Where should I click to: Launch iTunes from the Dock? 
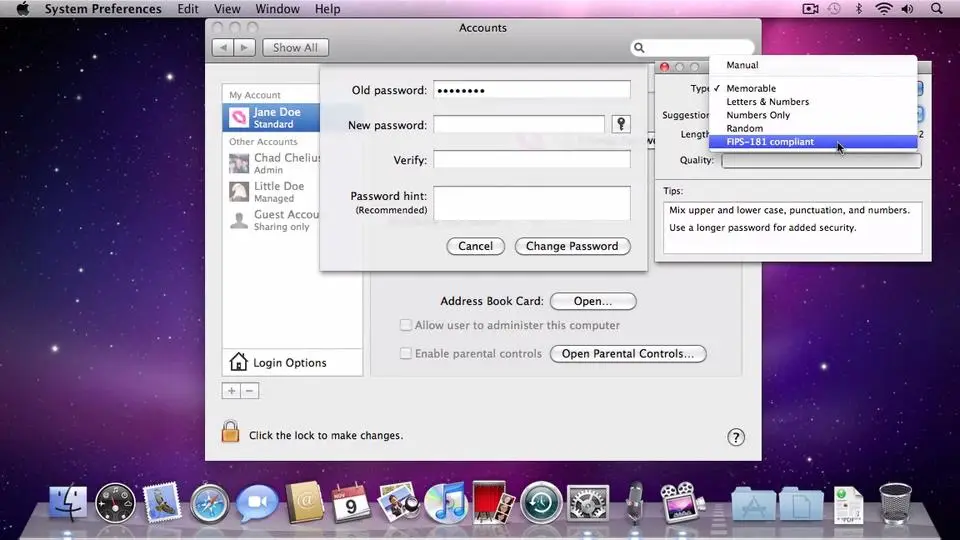click(446, 503)
